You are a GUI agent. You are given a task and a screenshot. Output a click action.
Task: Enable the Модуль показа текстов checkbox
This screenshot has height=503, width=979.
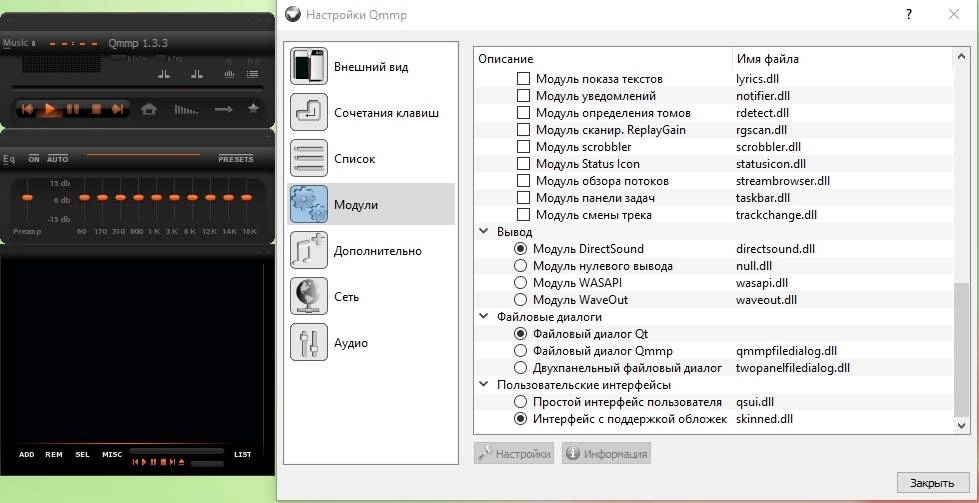[x=524, y=79]
